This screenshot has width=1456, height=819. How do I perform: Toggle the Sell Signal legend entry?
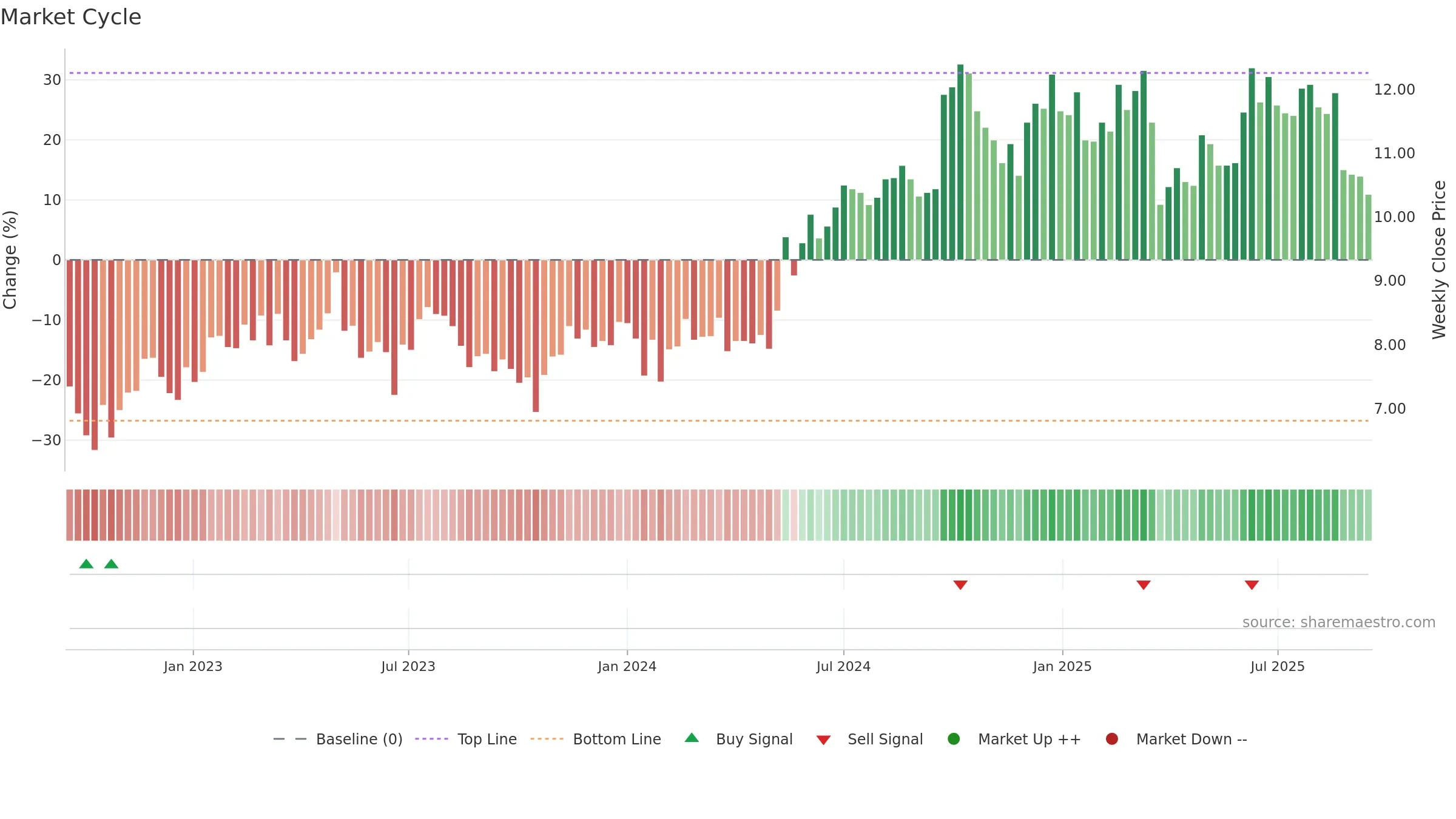pyautogui.click(x=869, y=739)
